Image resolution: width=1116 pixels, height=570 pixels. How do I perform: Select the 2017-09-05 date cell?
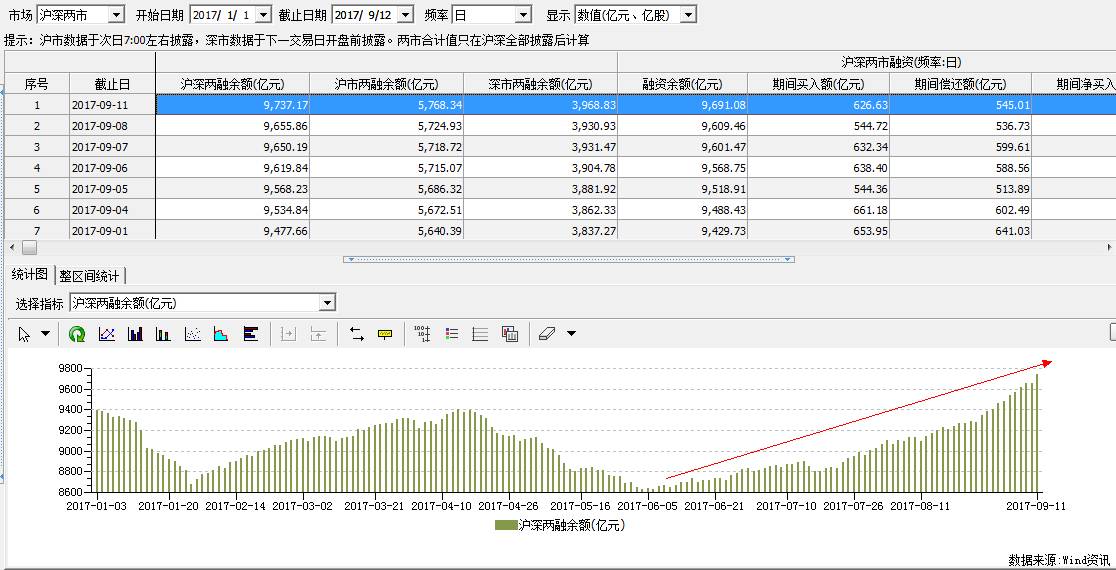click(112, 189)
